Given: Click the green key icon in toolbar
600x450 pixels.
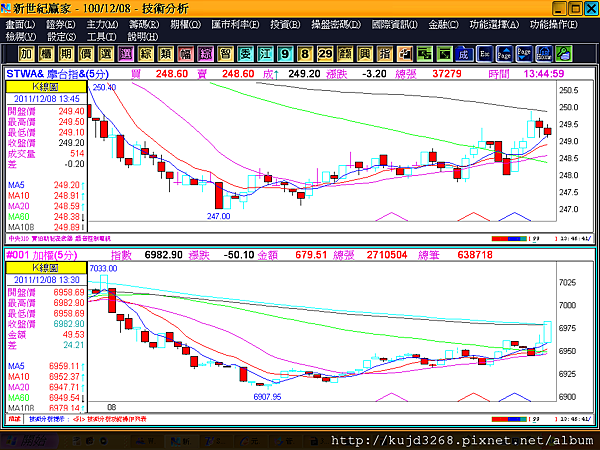Looking at the screenshot, I should [564, 54].
